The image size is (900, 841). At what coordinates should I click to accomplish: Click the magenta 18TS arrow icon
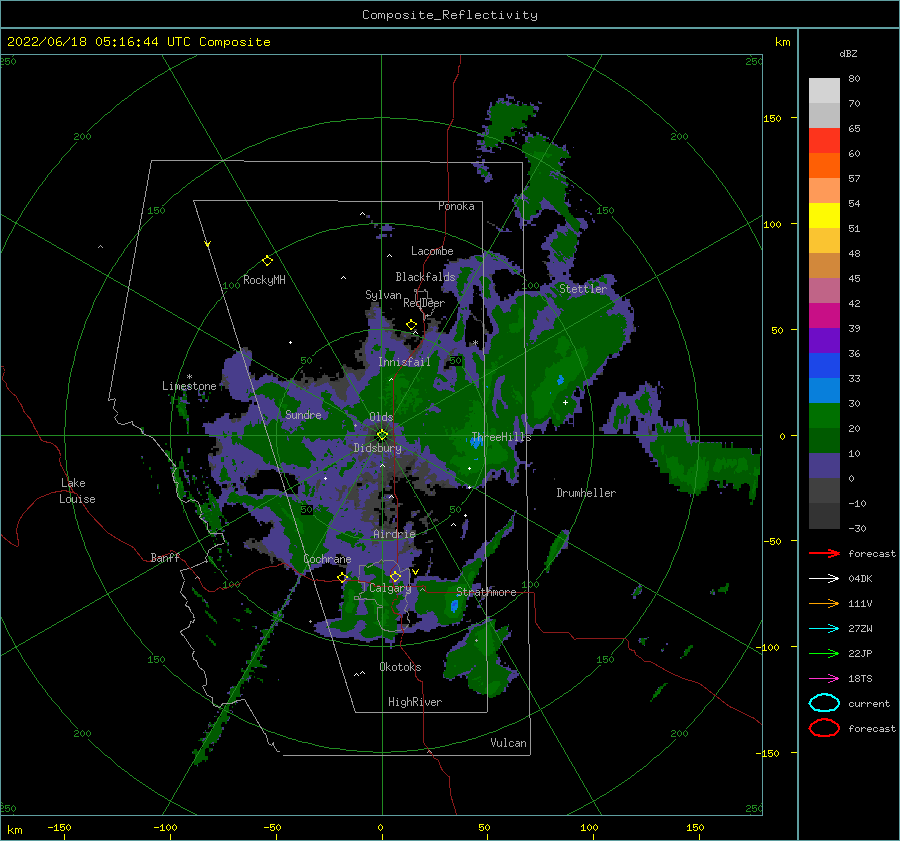[824, 679]
